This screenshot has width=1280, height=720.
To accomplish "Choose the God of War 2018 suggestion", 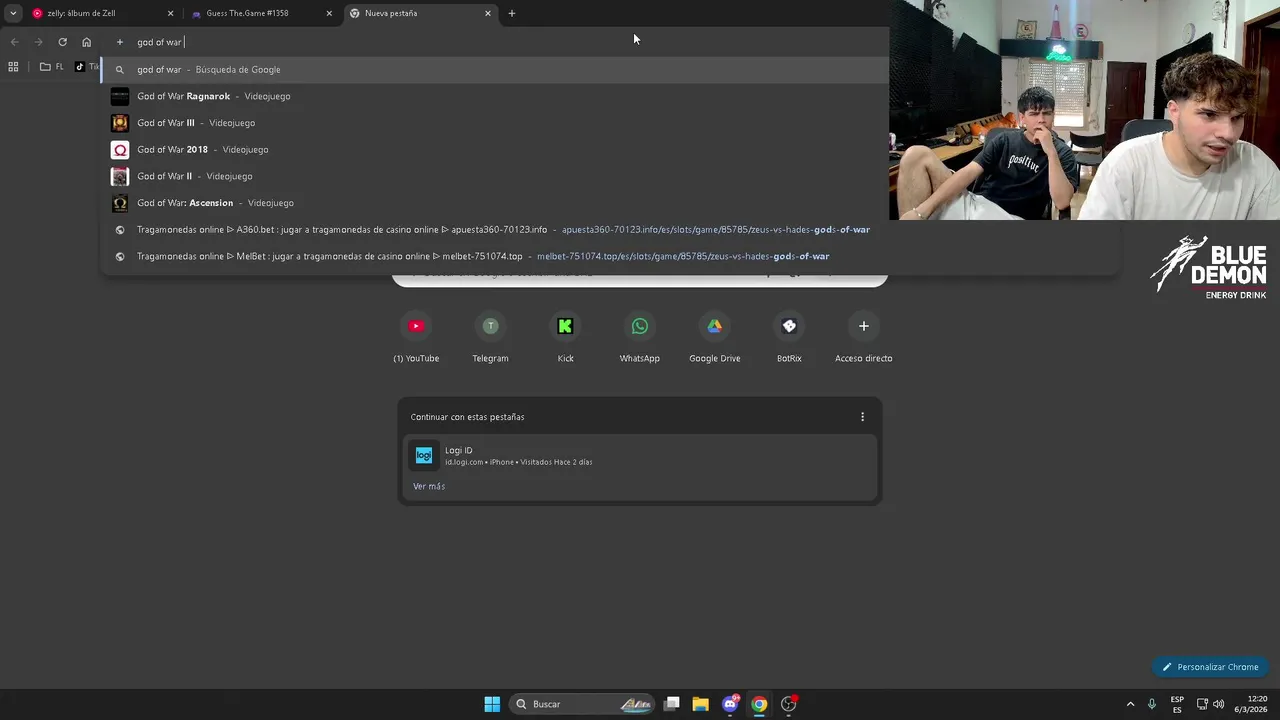I will pyautogui.click(x=495, y=150).
